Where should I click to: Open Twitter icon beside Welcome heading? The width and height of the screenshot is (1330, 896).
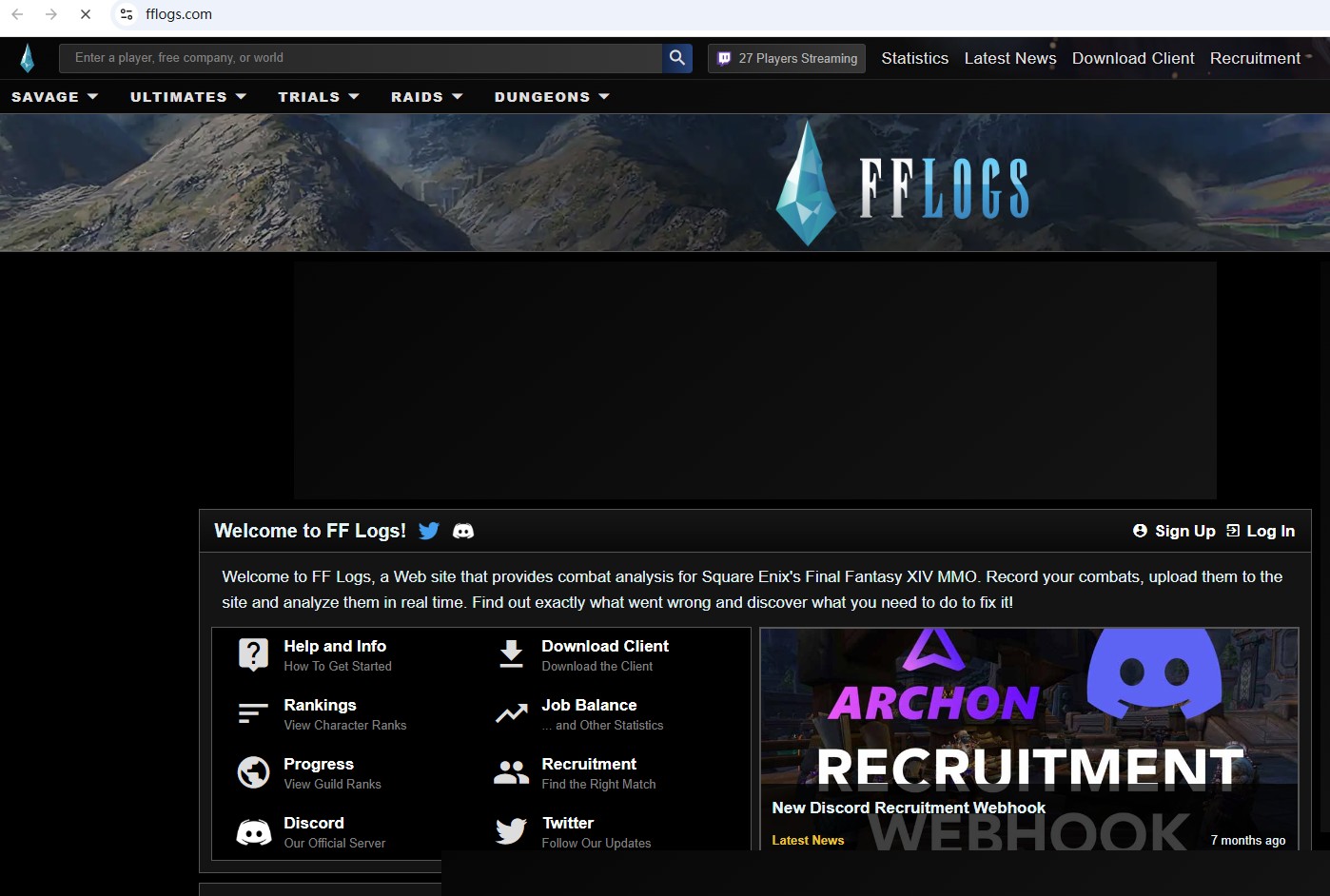429,531
